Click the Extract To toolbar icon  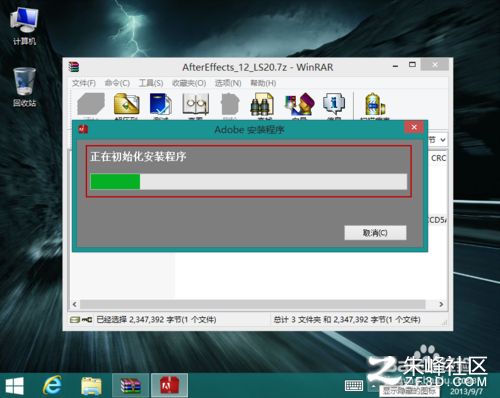[126, 104]
